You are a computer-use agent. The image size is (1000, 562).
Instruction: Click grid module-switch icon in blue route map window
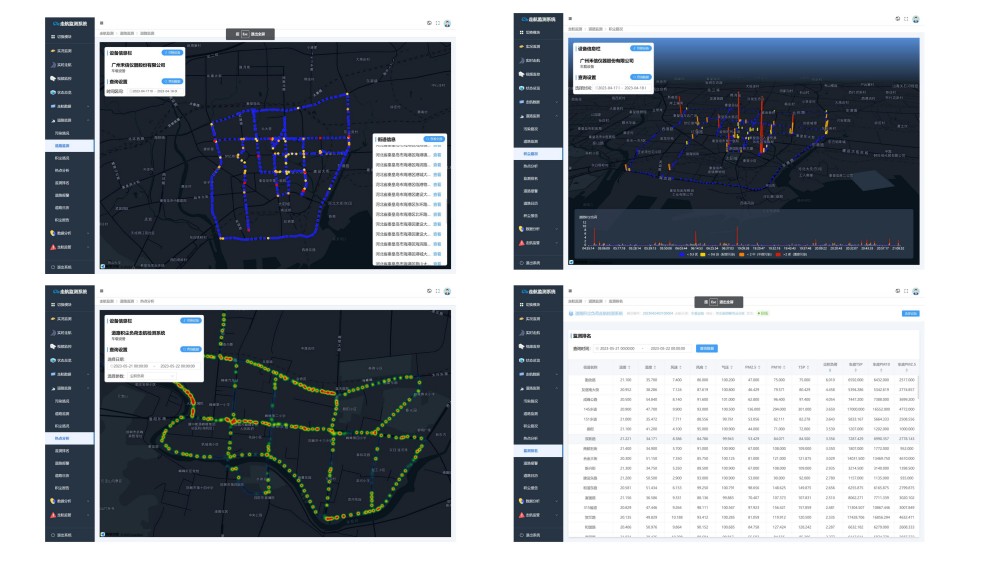(x=53, y=37)
